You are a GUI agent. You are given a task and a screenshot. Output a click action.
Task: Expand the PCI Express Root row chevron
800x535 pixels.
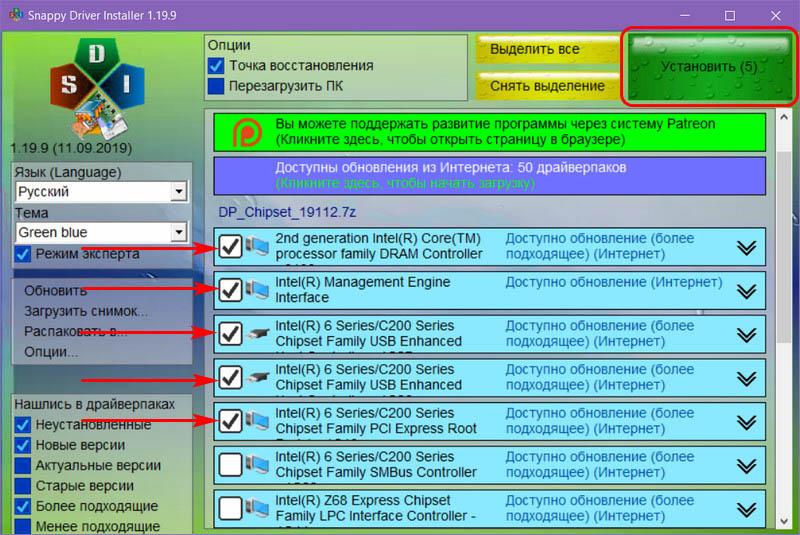746,422
